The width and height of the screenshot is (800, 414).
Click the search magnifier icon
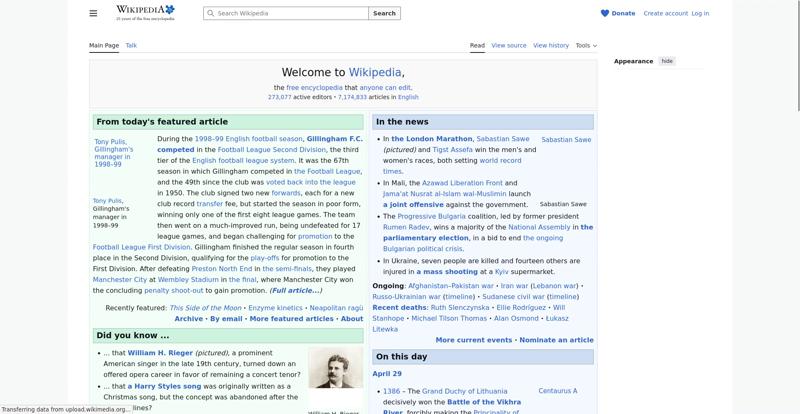pos(210,13)
